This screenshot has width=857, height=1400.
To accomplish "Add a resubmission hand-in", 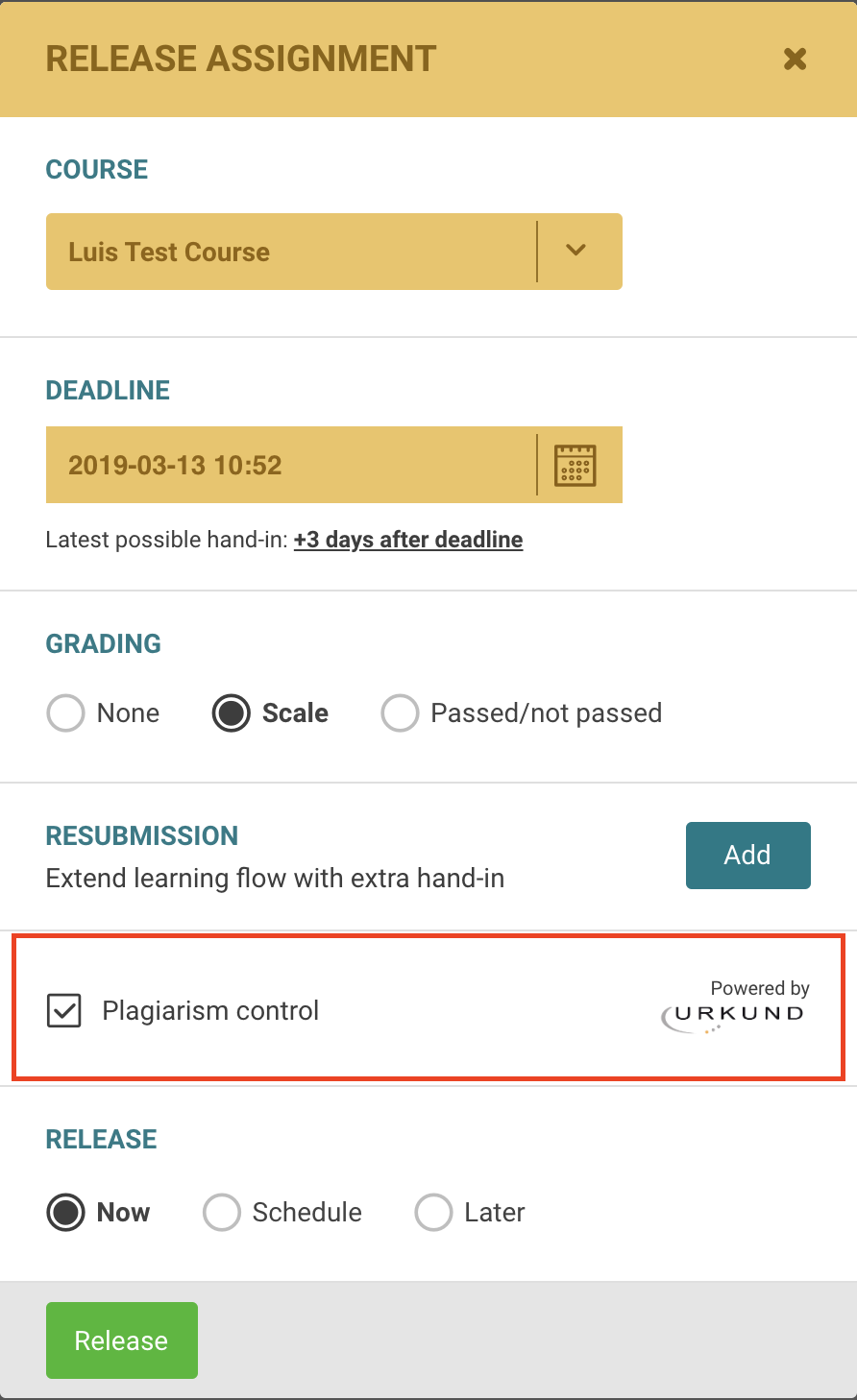I will click(x=747, y=855).
